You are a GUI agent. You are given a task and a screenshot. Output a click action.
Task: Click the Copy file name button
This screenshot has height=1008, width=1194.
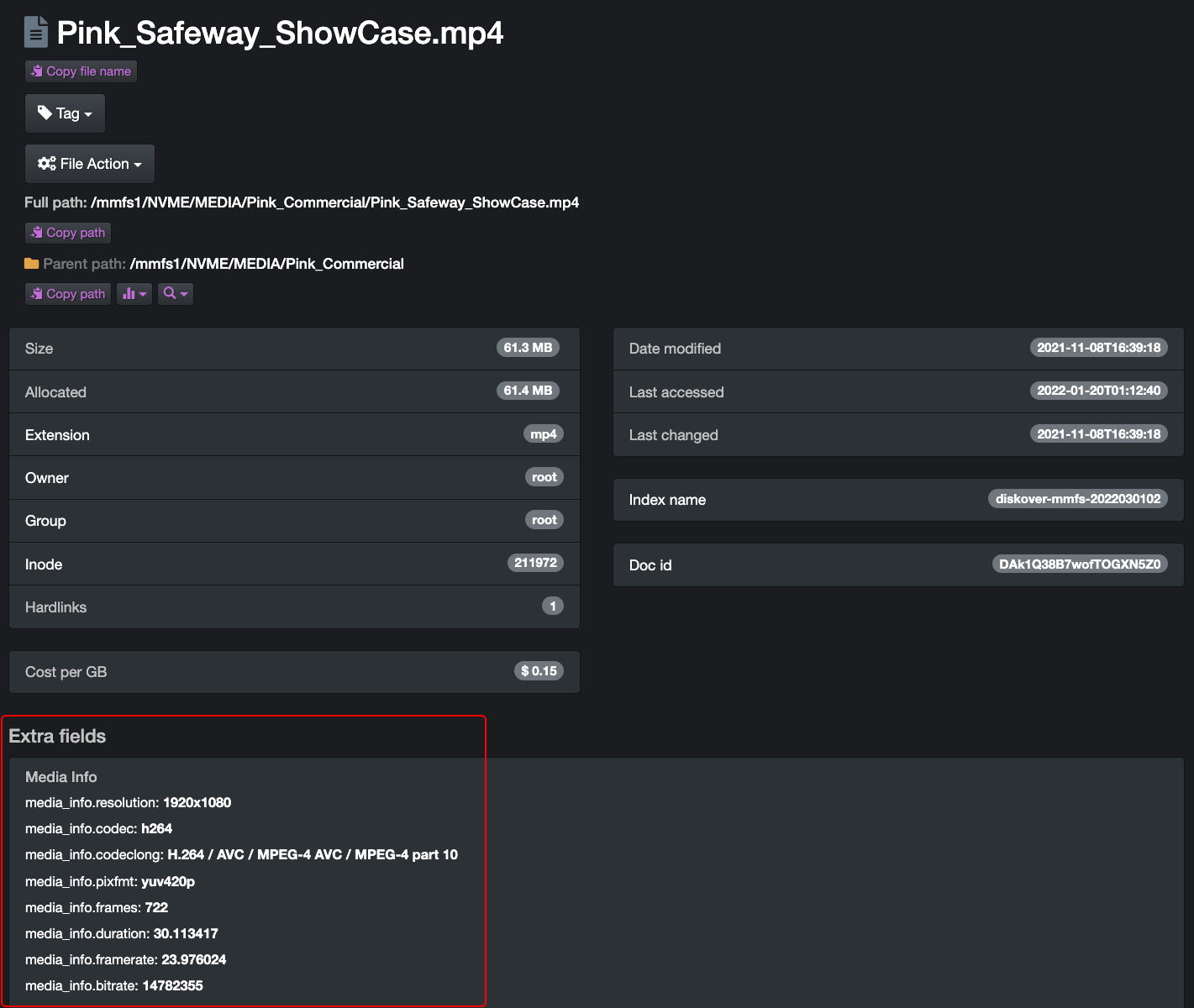click(81, 71)
